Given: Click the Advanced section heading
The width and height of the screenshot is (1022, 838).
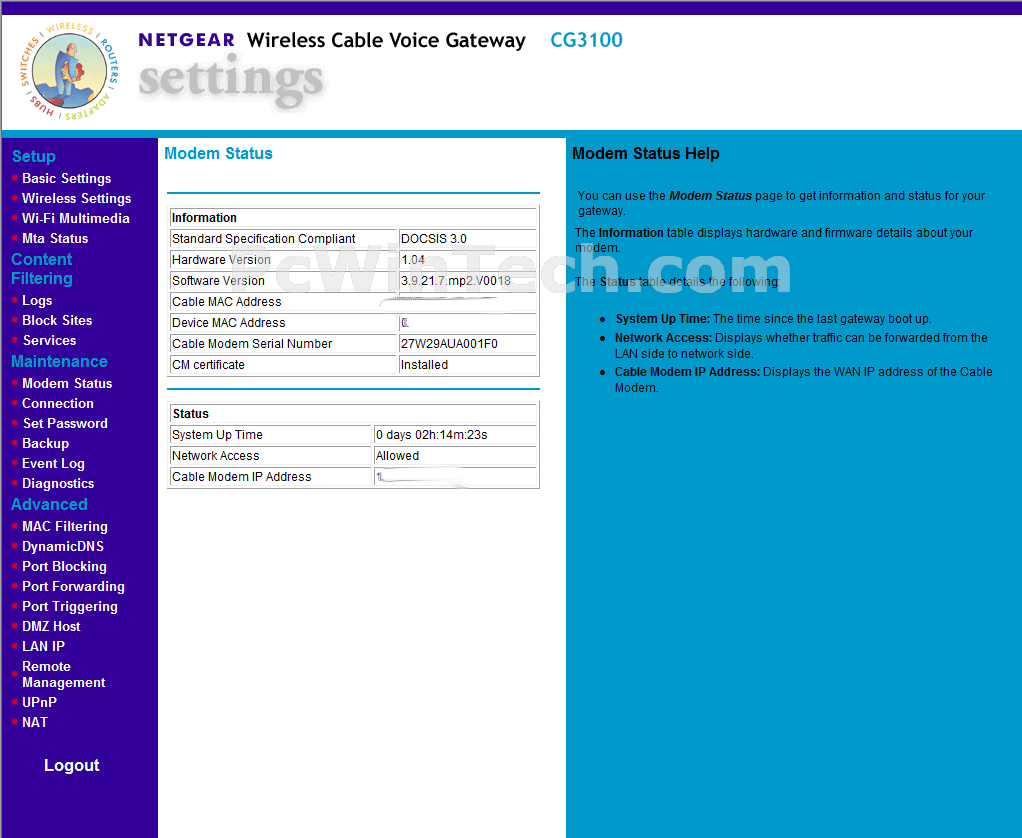Looking at the screenshot, I should coord(49,504).
